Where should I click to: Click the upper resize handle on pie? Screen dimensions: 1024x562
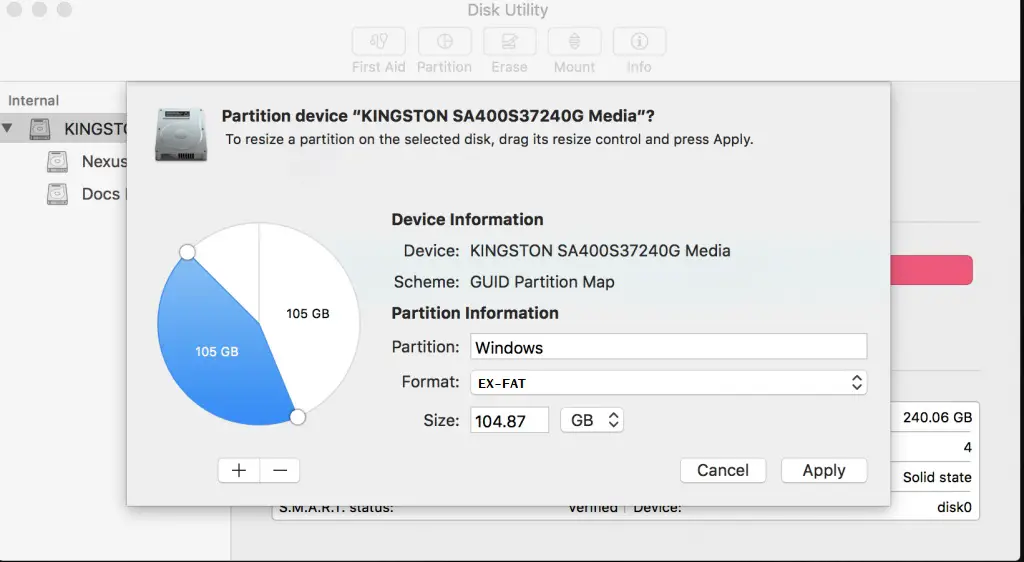[187, 252]
